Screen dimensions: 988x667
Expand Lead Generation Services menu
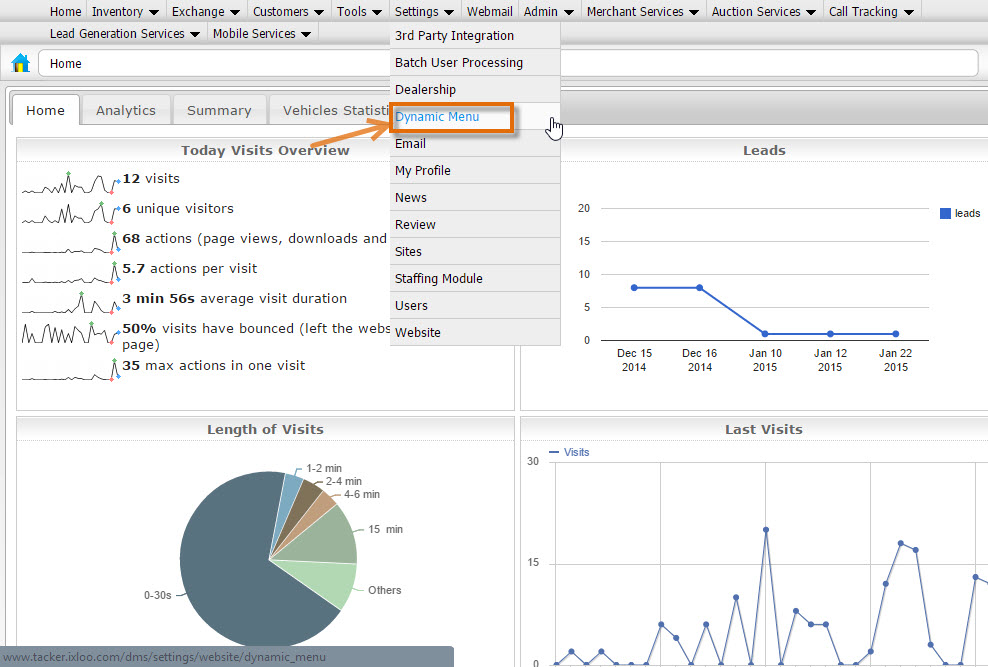(x=125, y=33)
